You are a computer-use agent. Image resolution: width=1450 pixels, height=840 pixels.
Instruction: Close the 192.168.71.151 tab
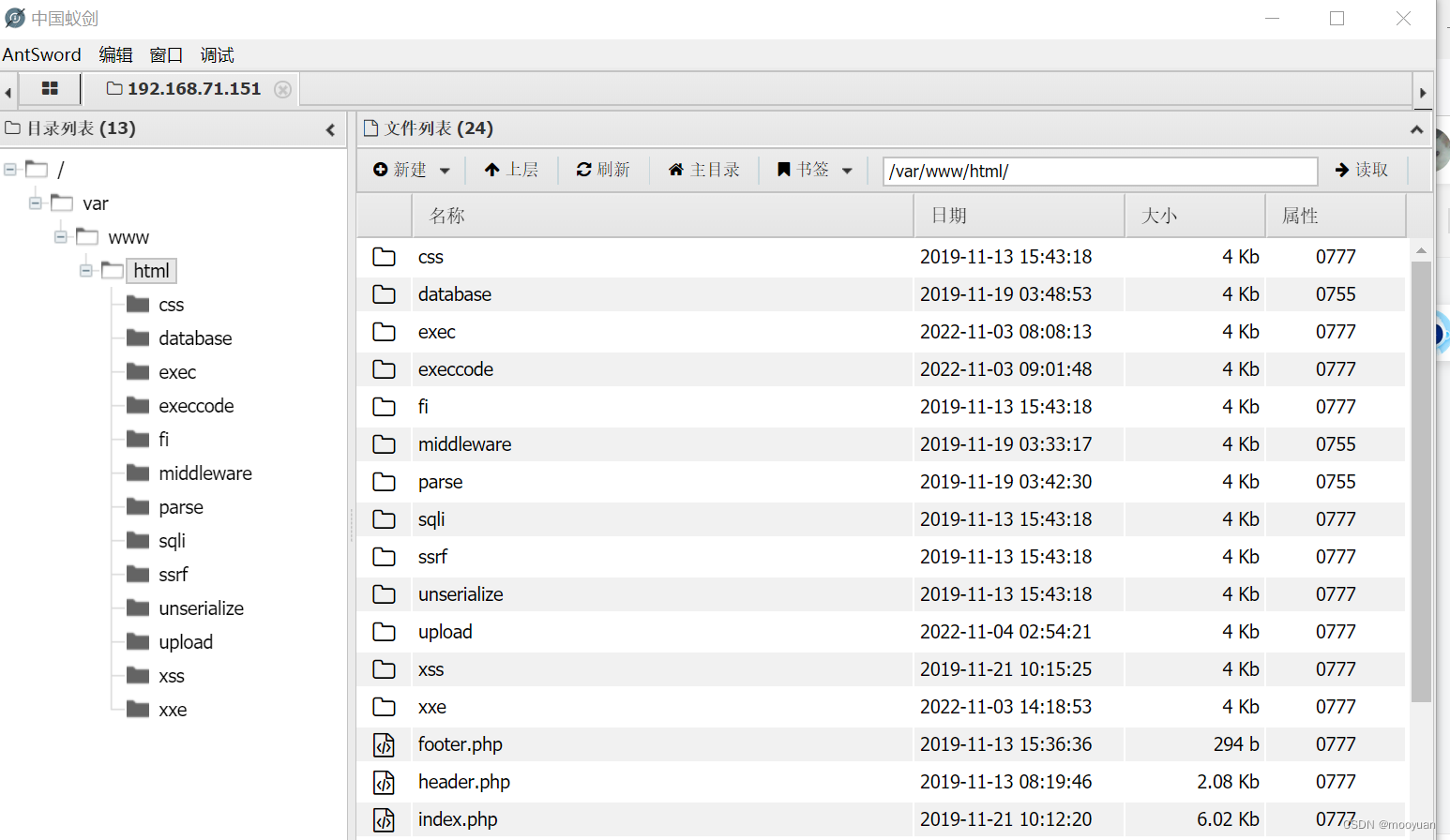[282, 89]
